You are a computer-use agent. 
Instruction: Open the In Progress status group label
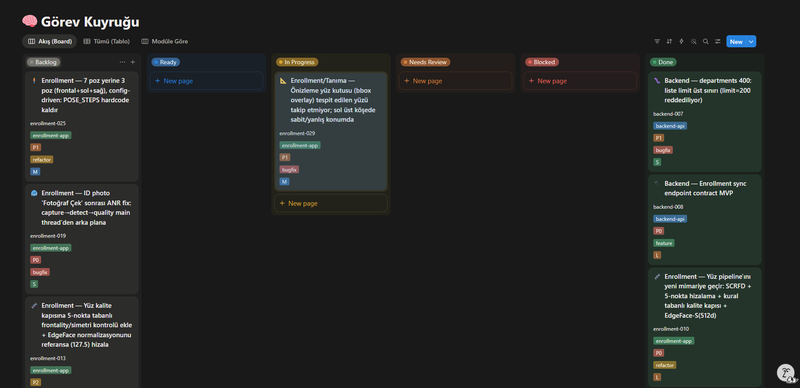pos(297,62)
